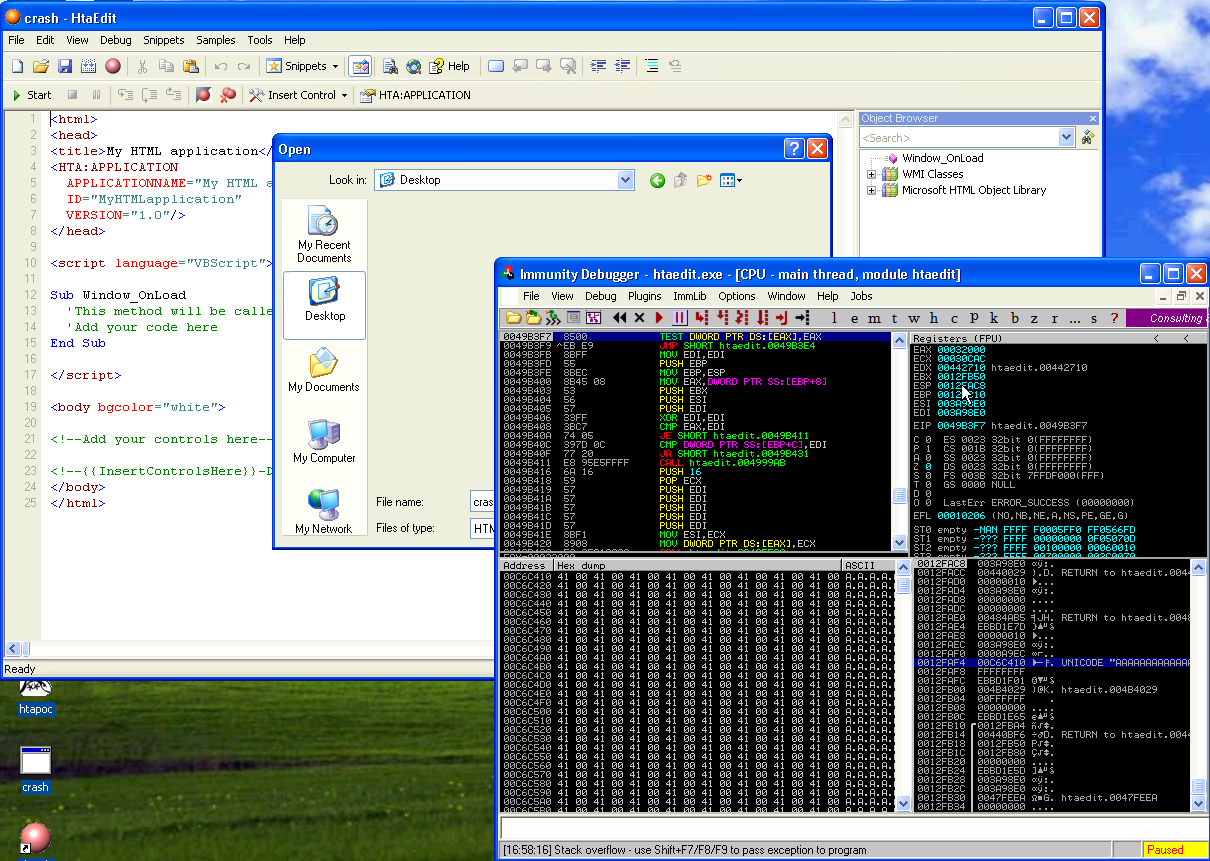Select My Documents in Open dialog places bar
Screen dimensions: 1210x861
tap(324, 370)
